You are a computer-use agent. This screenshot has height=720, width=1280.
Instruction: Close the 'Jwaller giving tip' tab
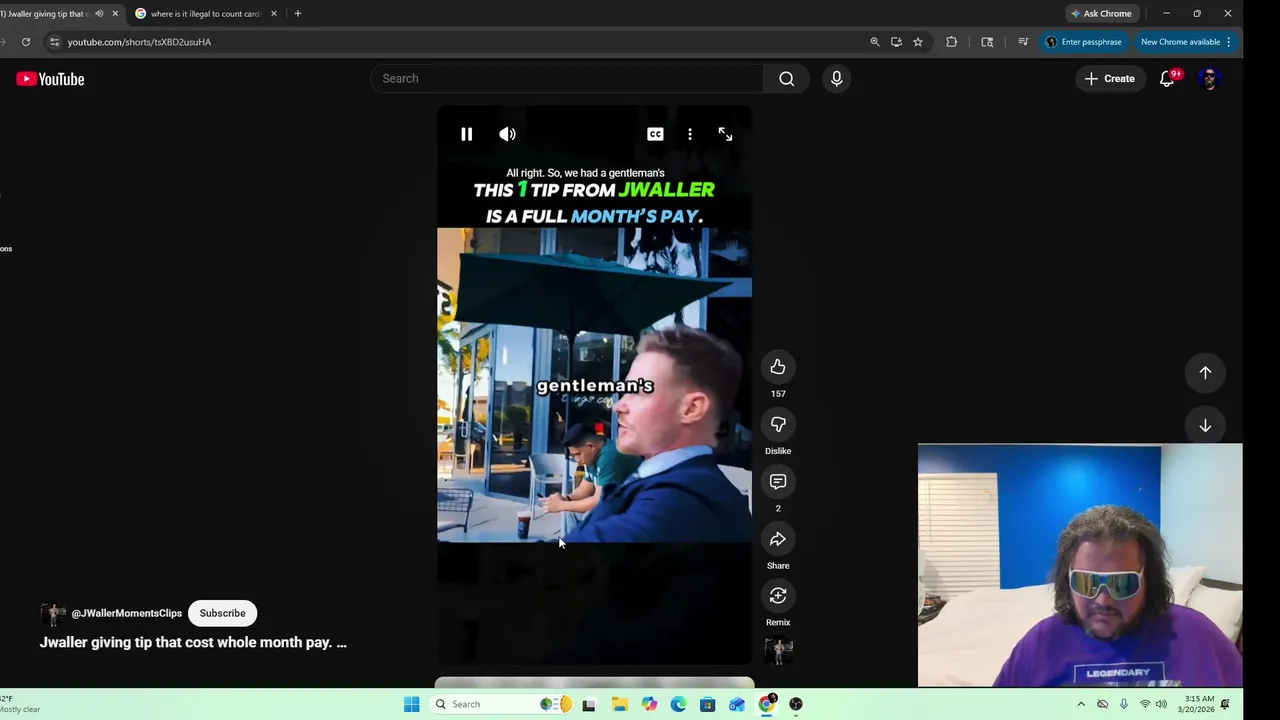tap(115, 14)
